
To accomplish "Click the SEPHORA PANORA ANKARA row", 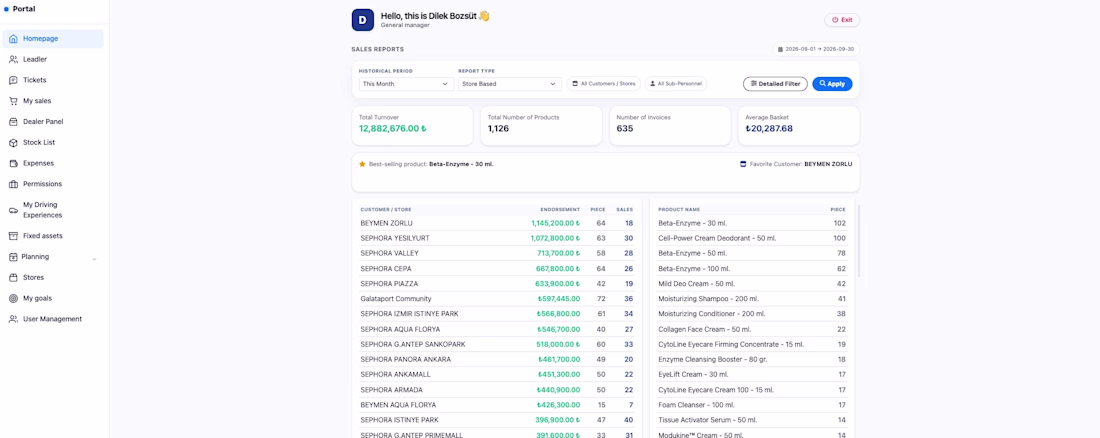I will 497,359.
